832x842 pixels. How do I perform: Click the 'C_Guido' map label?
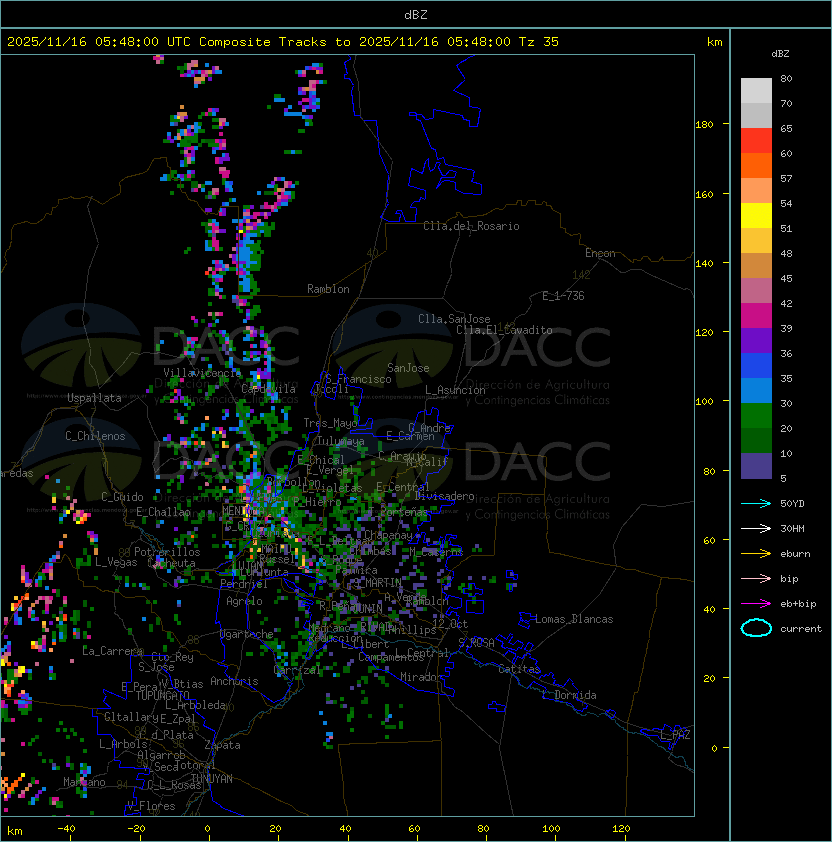[x=122, y=497]
